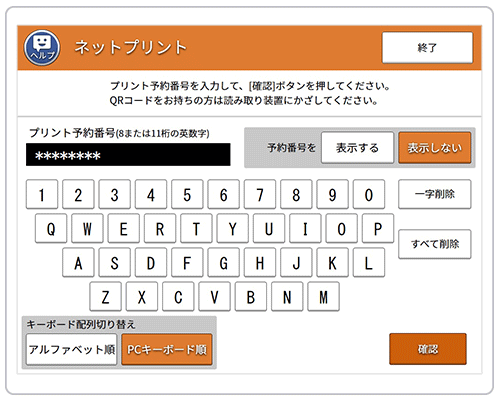Select 表示する to show the number
The width and height of the screenshot is (500, 400).
tap(357, 148)
